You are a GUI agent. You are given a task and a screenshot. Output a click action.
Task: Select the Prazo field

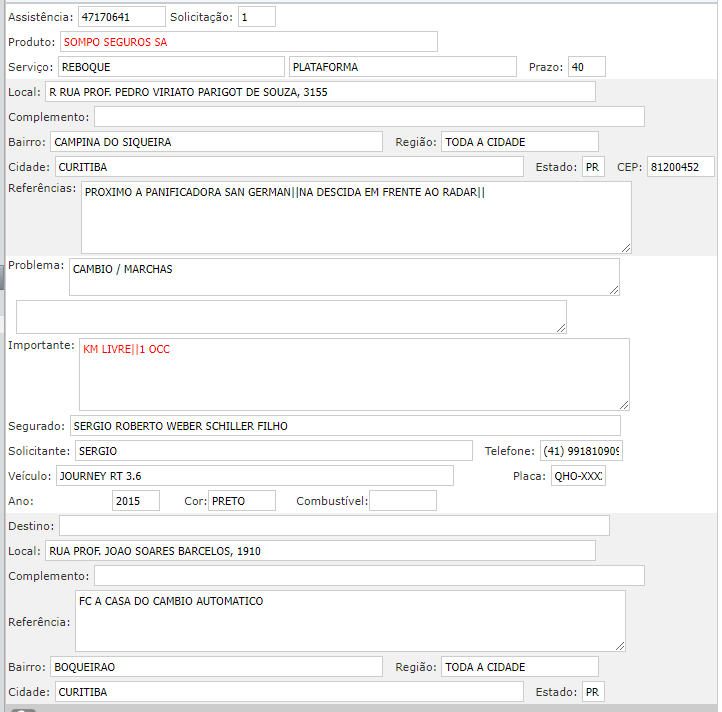tap(586, 67)
